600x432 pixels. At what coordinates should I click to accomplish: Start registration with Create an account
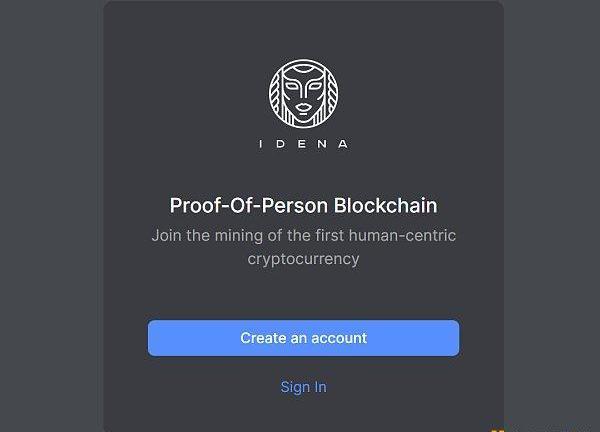303,338
